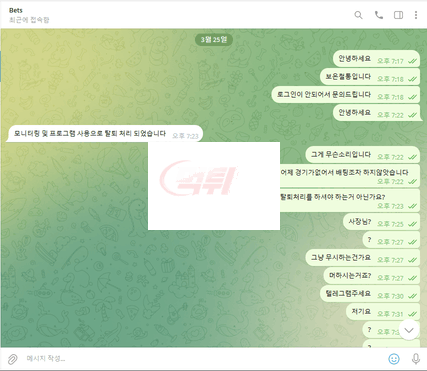Screen dimensions: 427x371
Task: Select the 머하시는거죠? message
Action: tap(372, 276)
